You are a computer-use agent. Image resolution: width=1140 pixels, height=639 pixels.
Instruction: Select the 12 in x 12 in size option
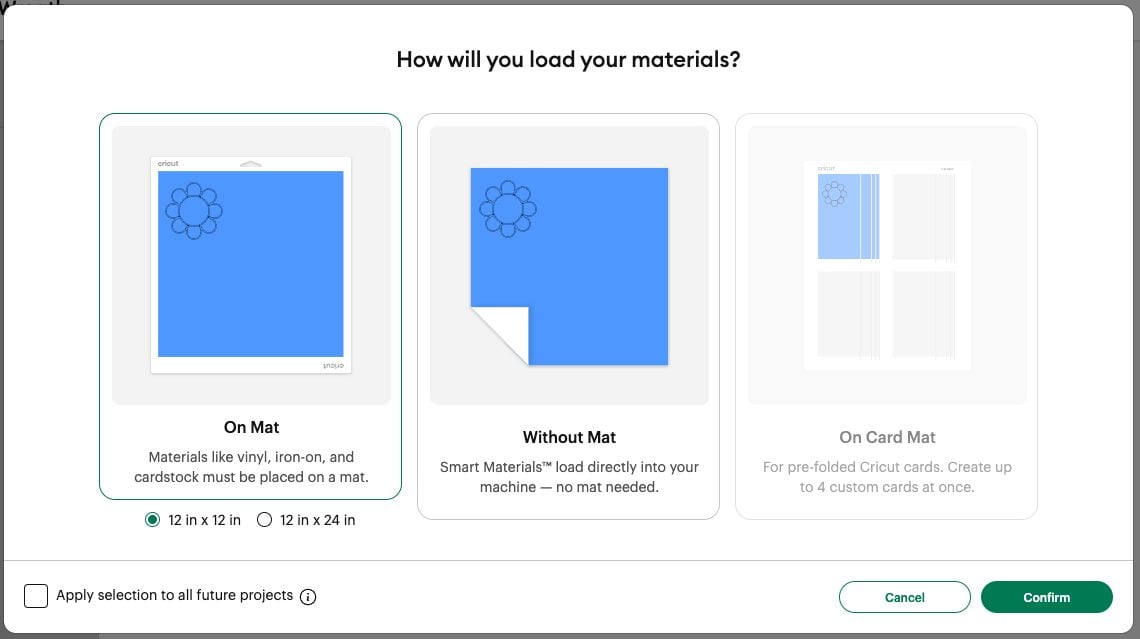pos(153,520)
